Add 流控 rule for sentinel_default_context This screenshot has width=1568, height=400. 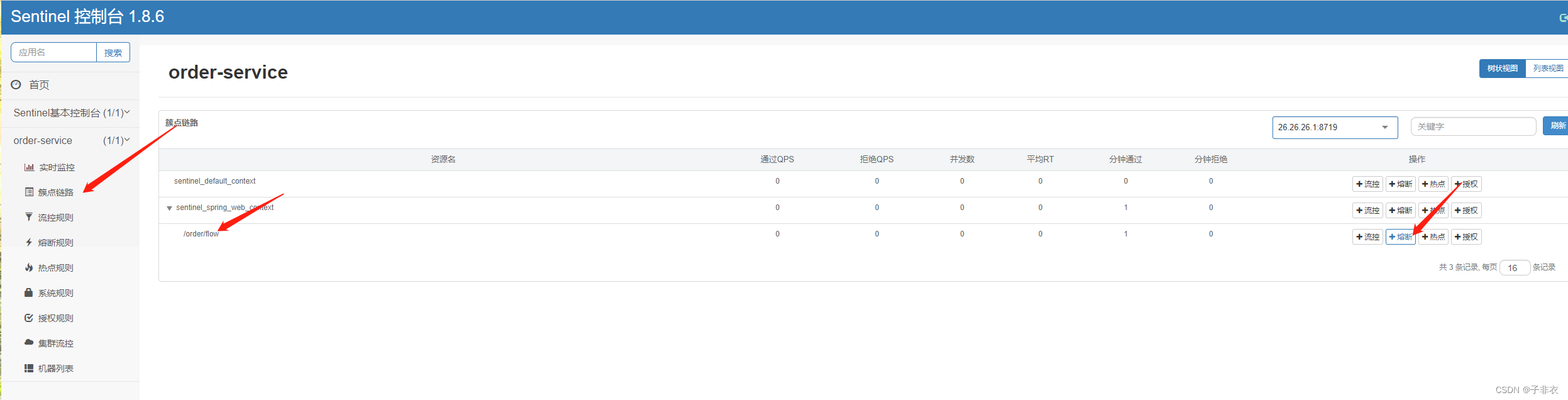click(x=1367, y=184)
